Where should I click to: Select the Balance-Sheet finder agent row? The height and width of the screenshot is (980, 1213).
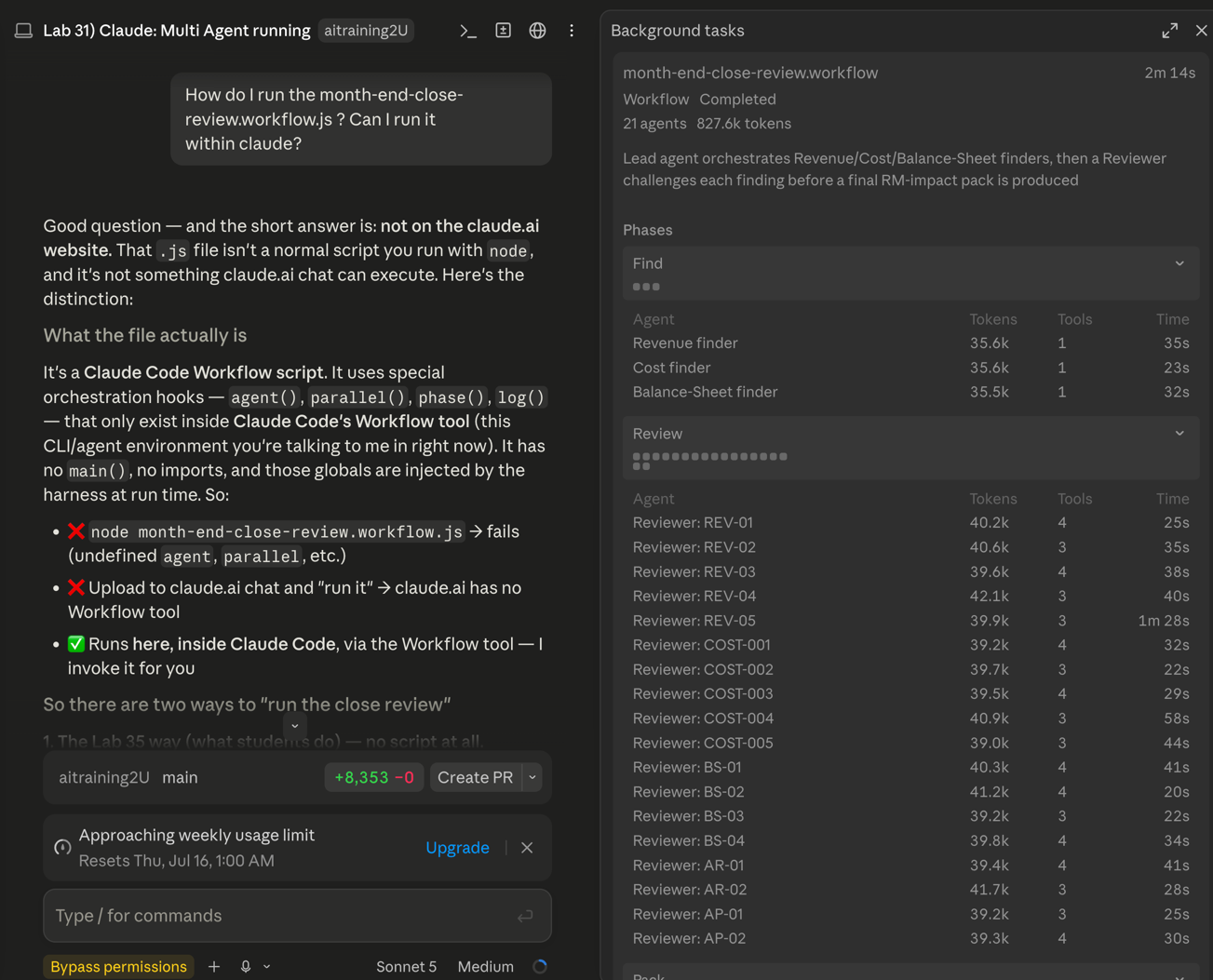coord(910,392)
